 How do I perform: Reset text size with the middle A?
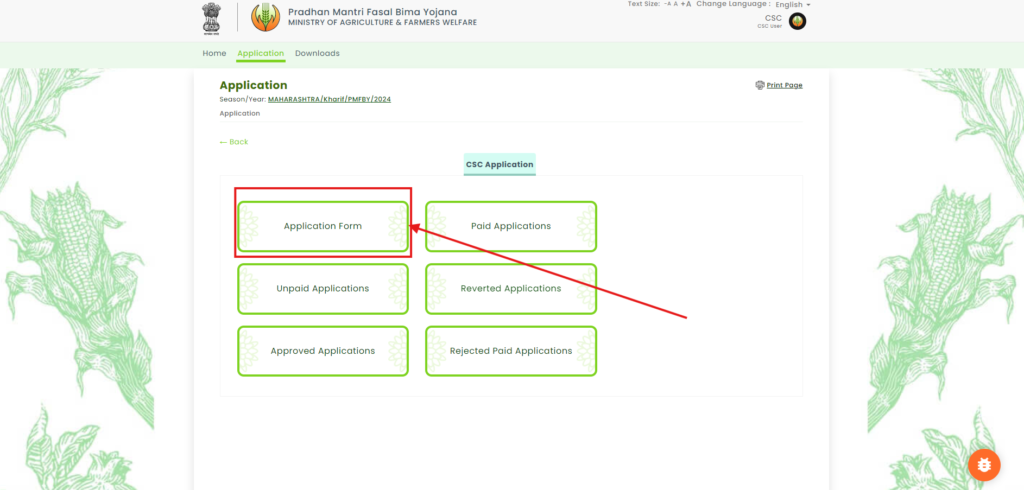pos(676,4)
